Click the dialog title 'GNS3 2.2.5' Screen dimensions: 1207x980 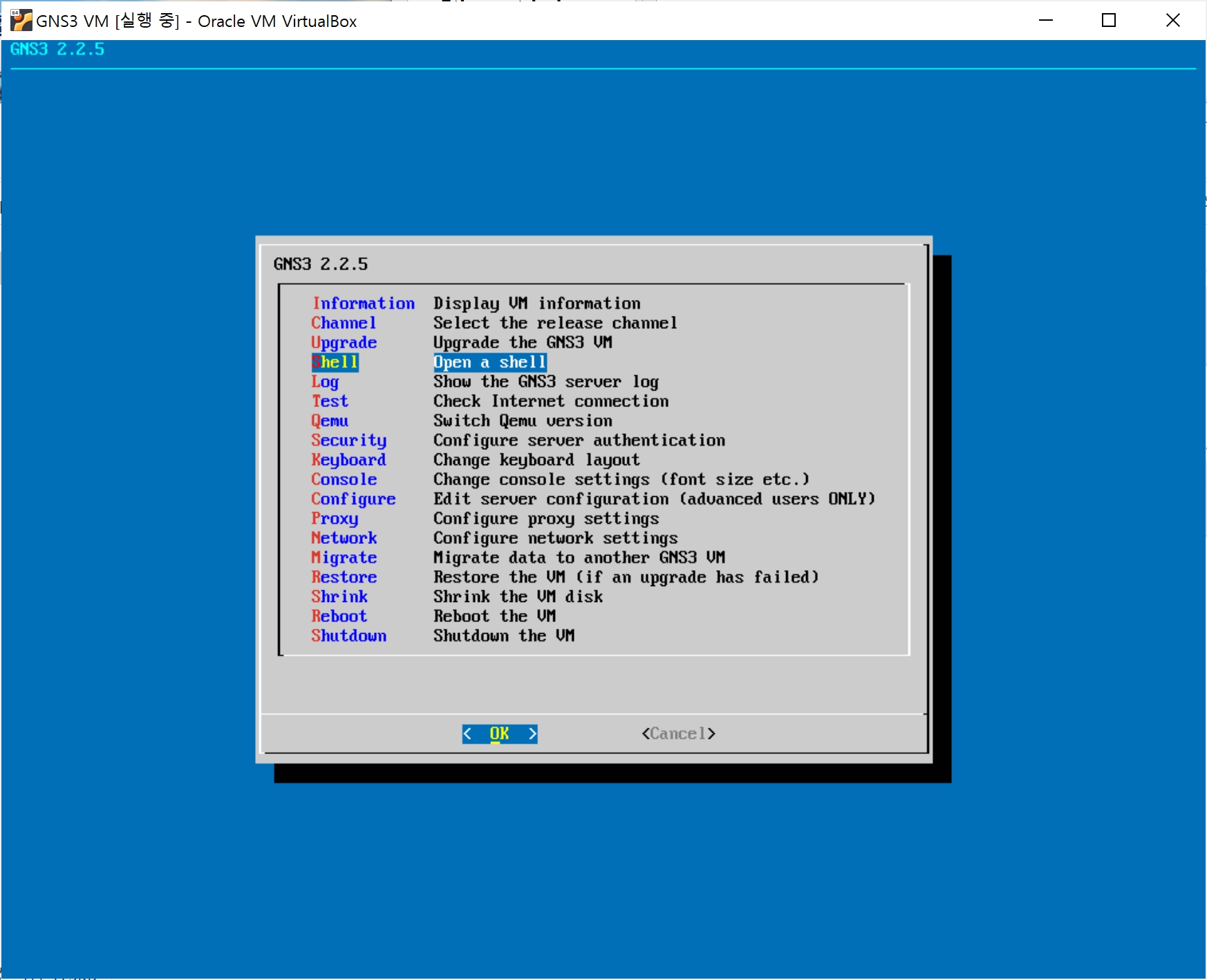click(321, 264)
